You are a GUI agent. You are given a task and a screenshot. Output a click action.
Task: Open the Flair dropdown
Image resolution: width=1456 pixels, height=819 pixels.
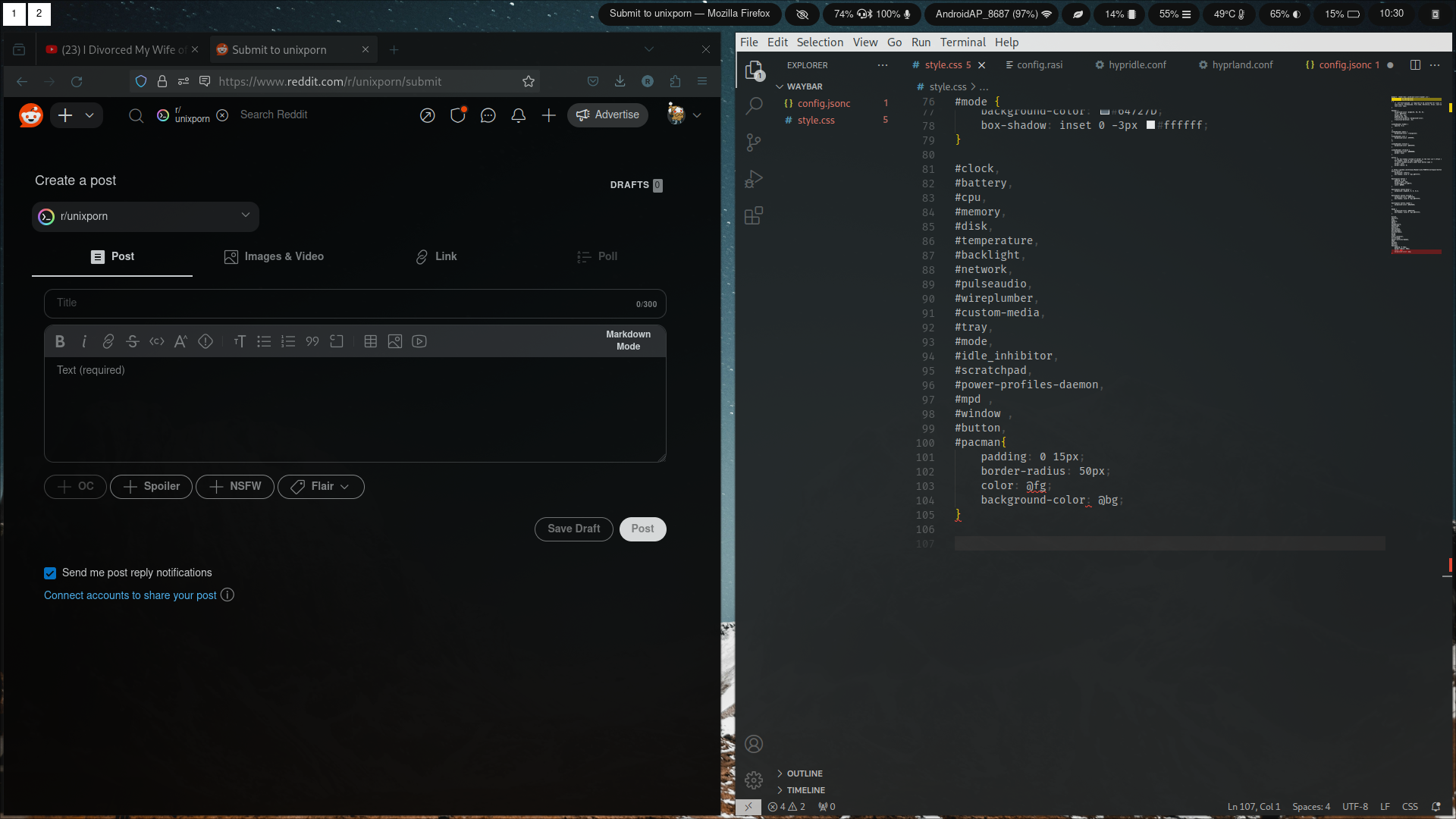coord(321,487)
